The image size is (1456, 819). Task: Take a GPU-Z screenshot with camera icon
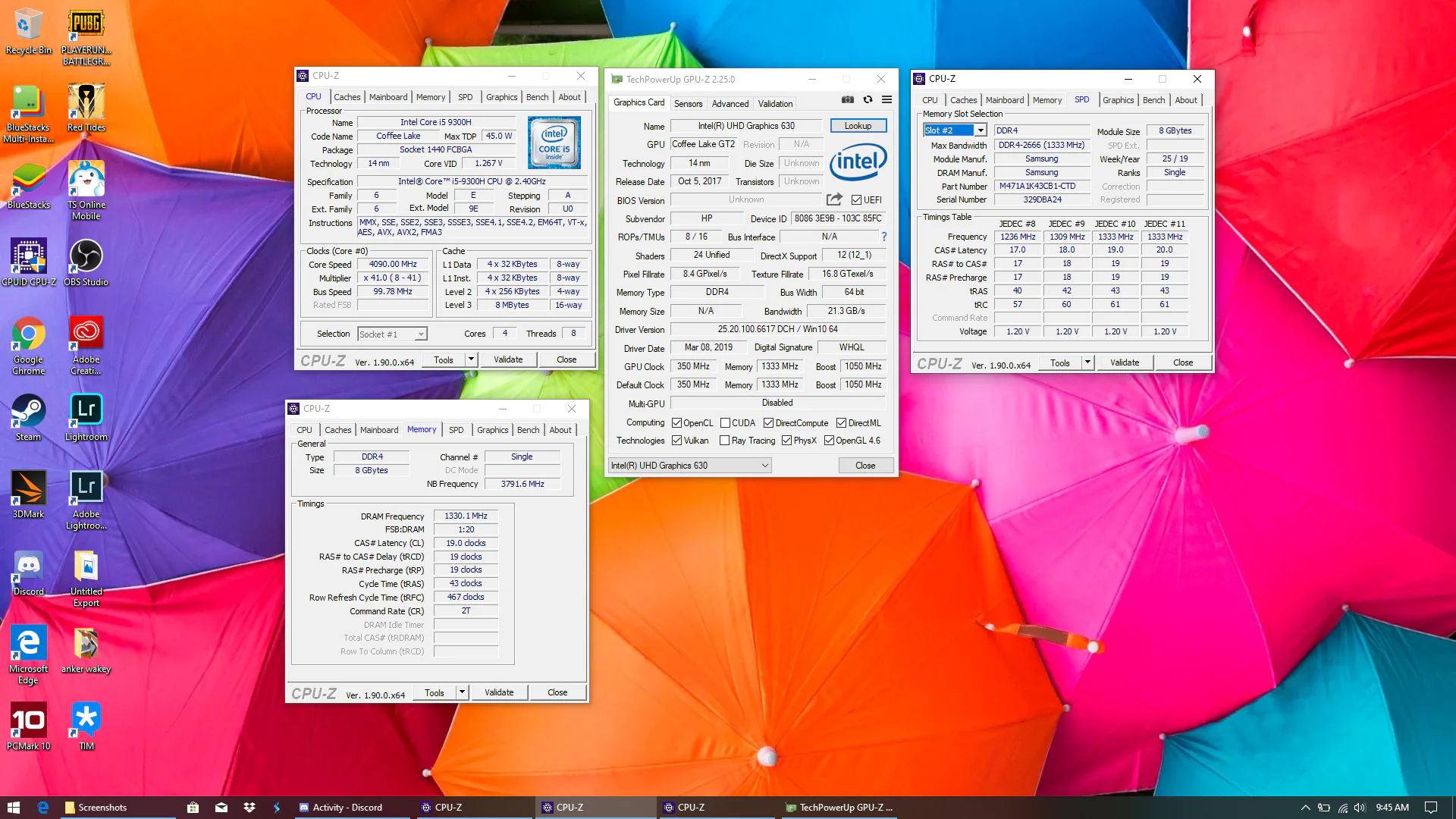848,99
